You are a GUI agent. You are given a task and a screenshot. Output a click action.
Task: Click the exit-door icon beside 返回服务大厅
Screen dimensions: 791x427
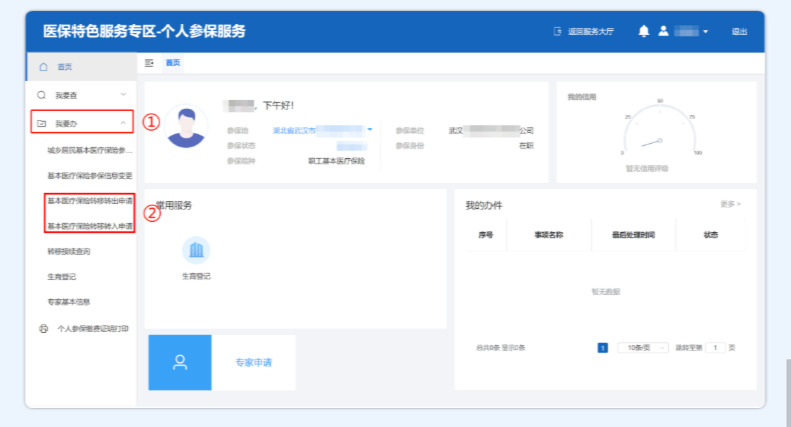[x=557, y=31]
